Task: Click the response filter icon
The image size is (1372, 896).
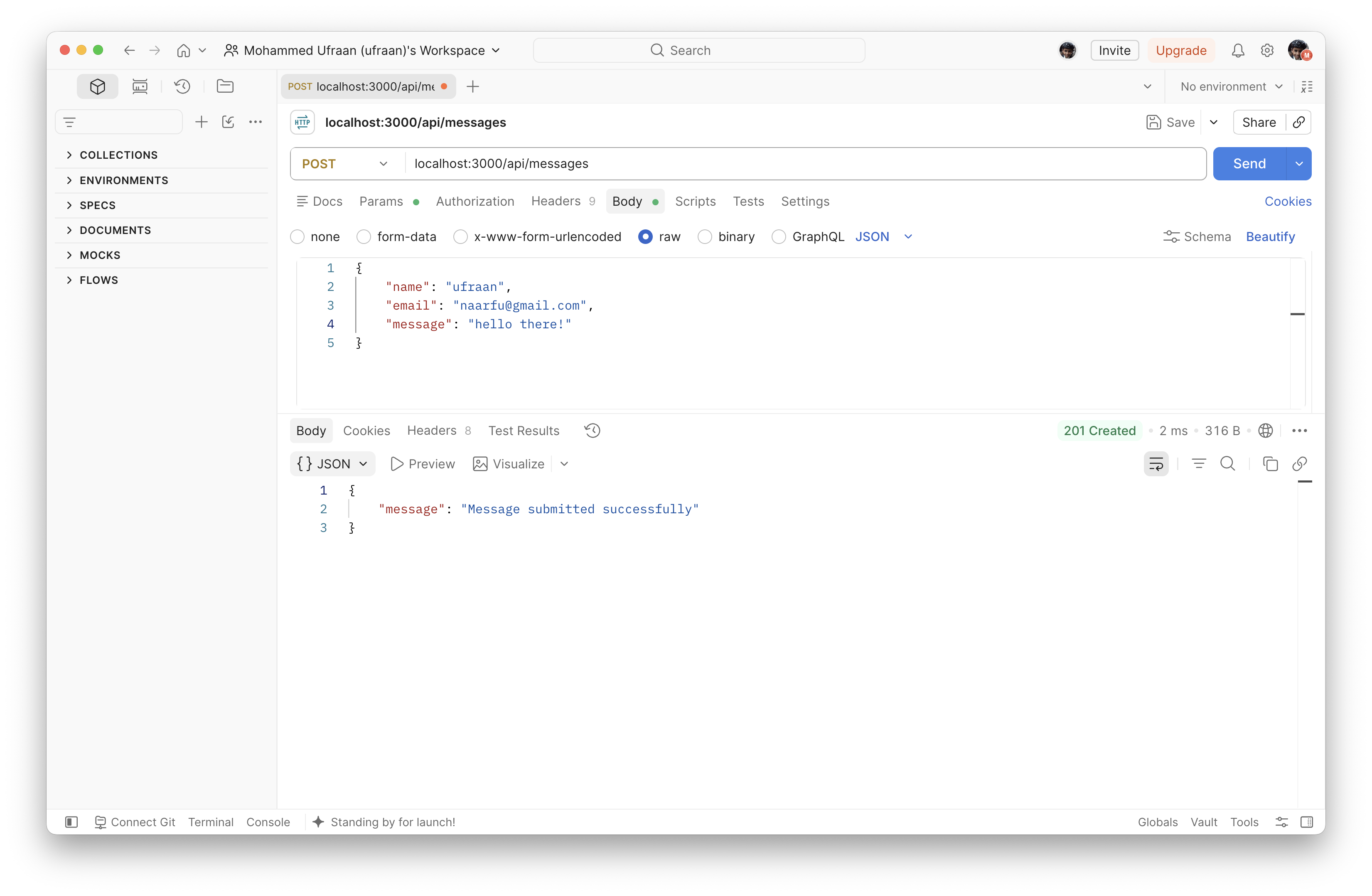Action: 1199,464
